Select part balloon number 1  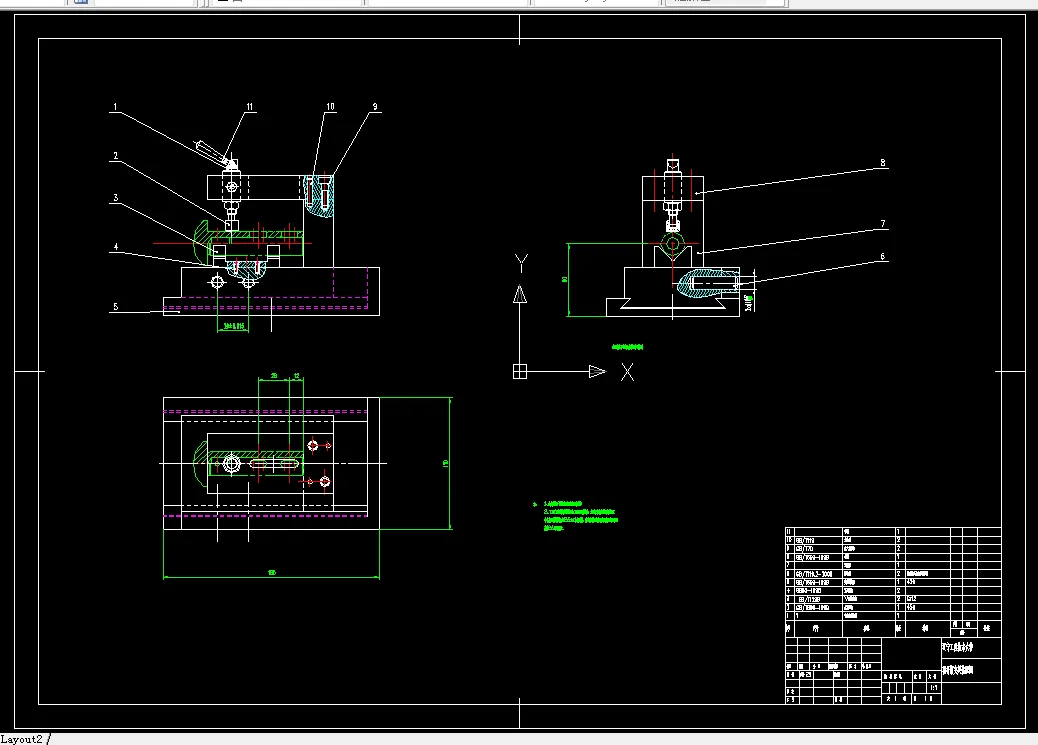(x=115, y=107)
